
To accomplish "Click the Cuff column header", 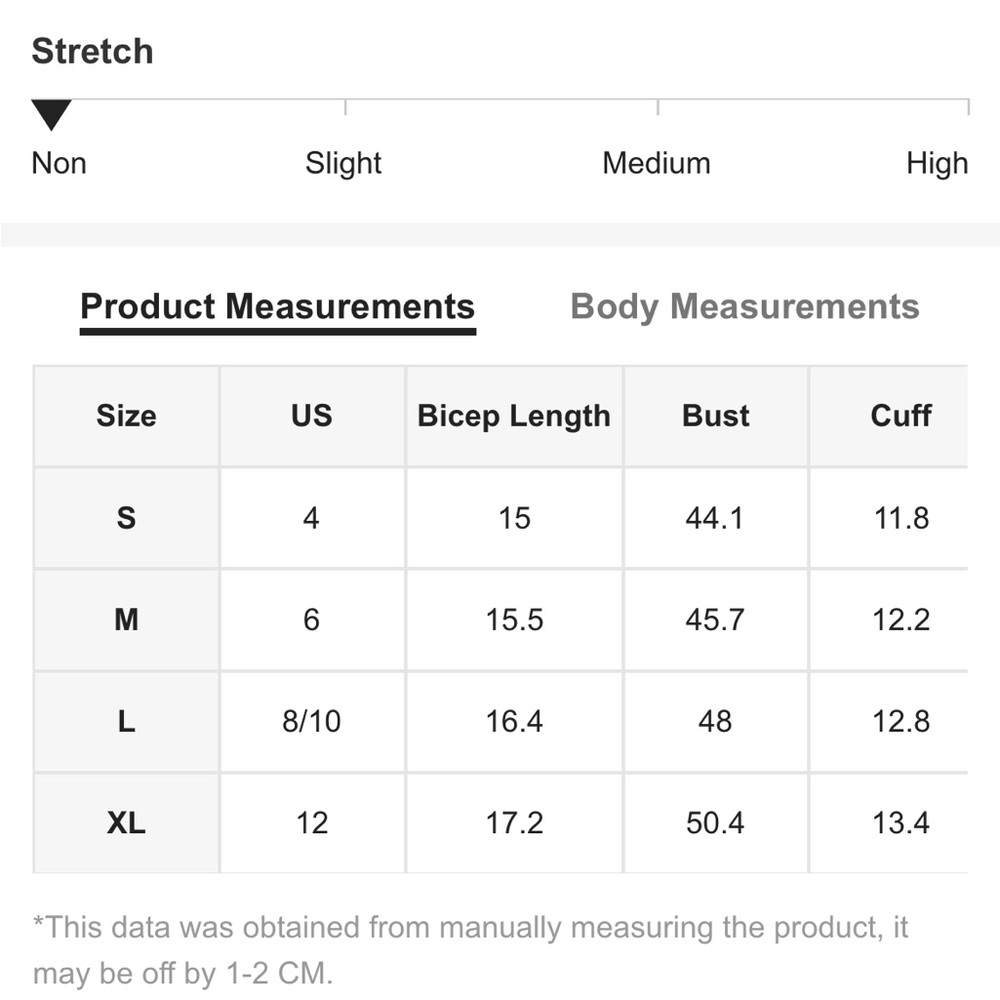I will point(901,416).
